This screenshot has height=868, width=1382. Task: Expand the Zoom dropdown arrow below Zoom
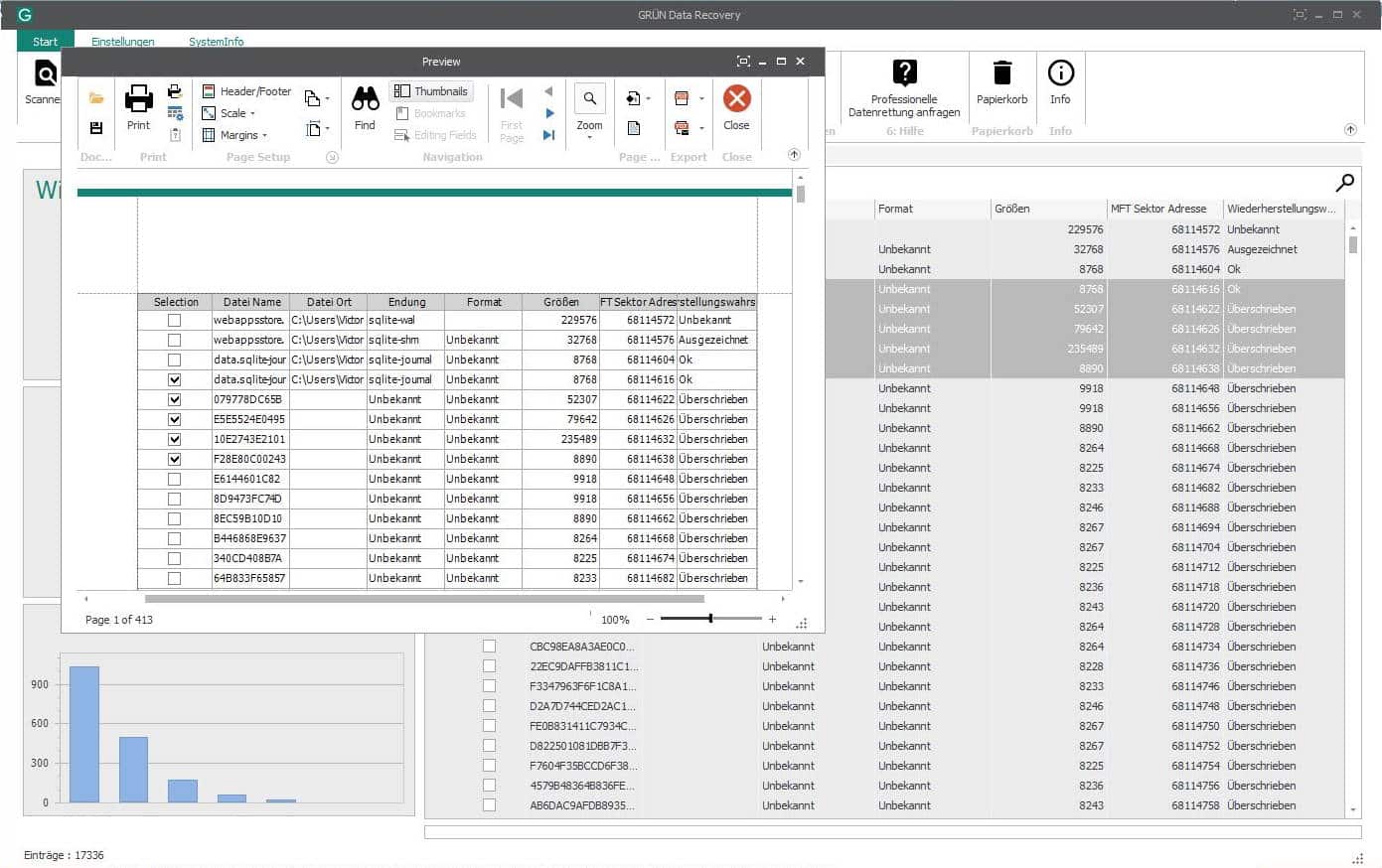589,137
